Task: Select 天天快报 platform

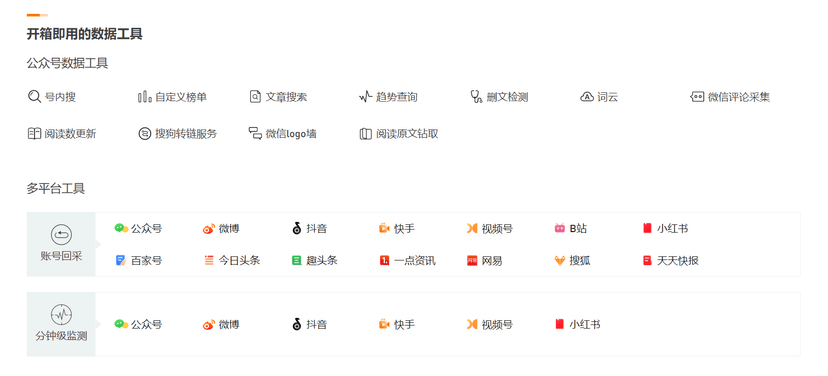Action: point(671,260)
